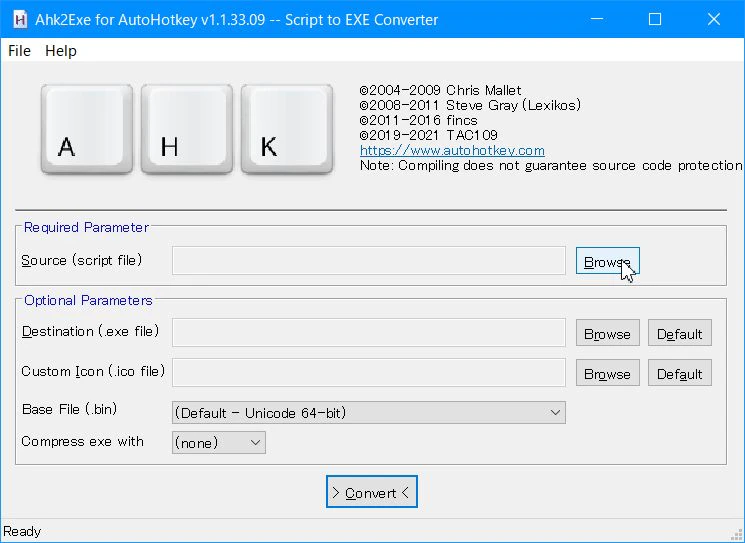Screen dimensions: 745x543
Task: Click the Ahk2Exe title bar app icon
Action: (x=19, y=19)
